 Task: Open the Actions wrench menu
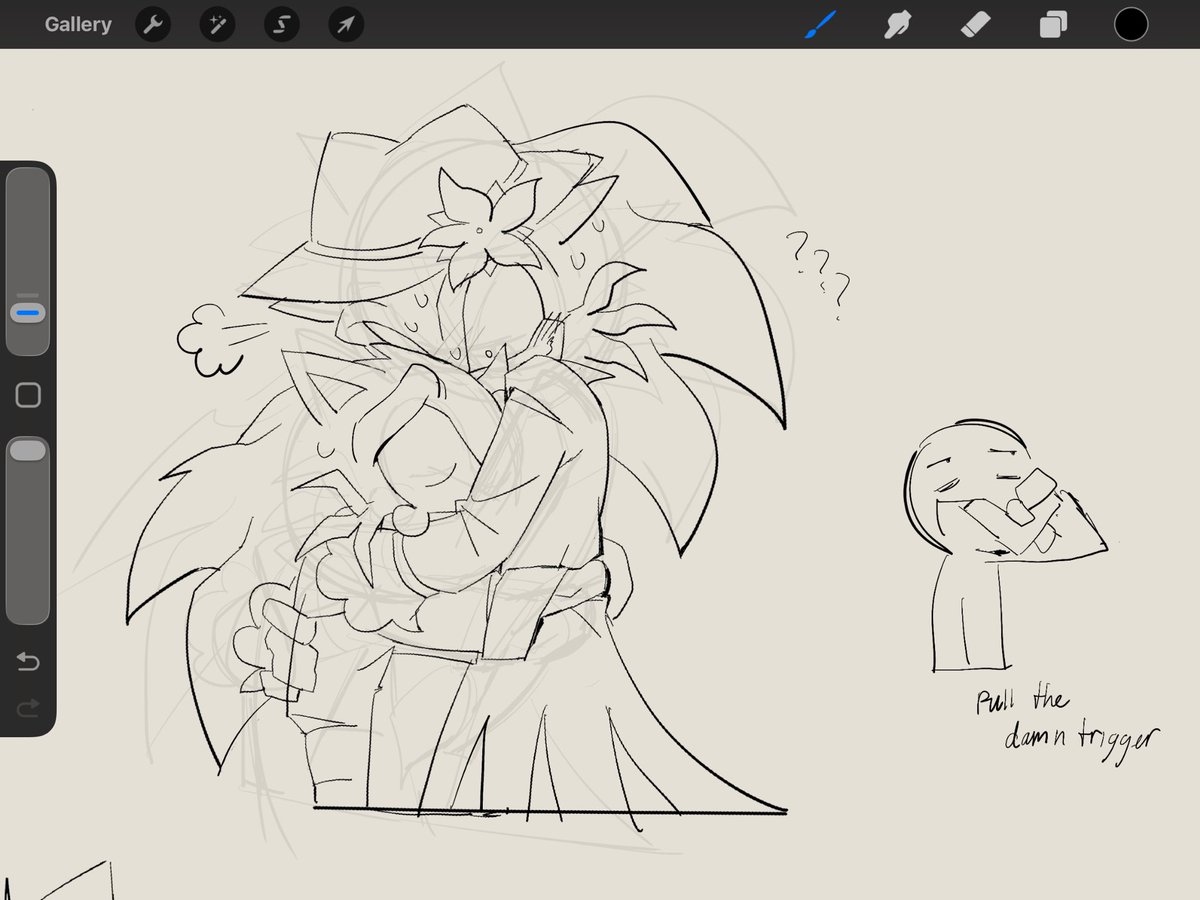pyautogui.click(x=153, y=24)
